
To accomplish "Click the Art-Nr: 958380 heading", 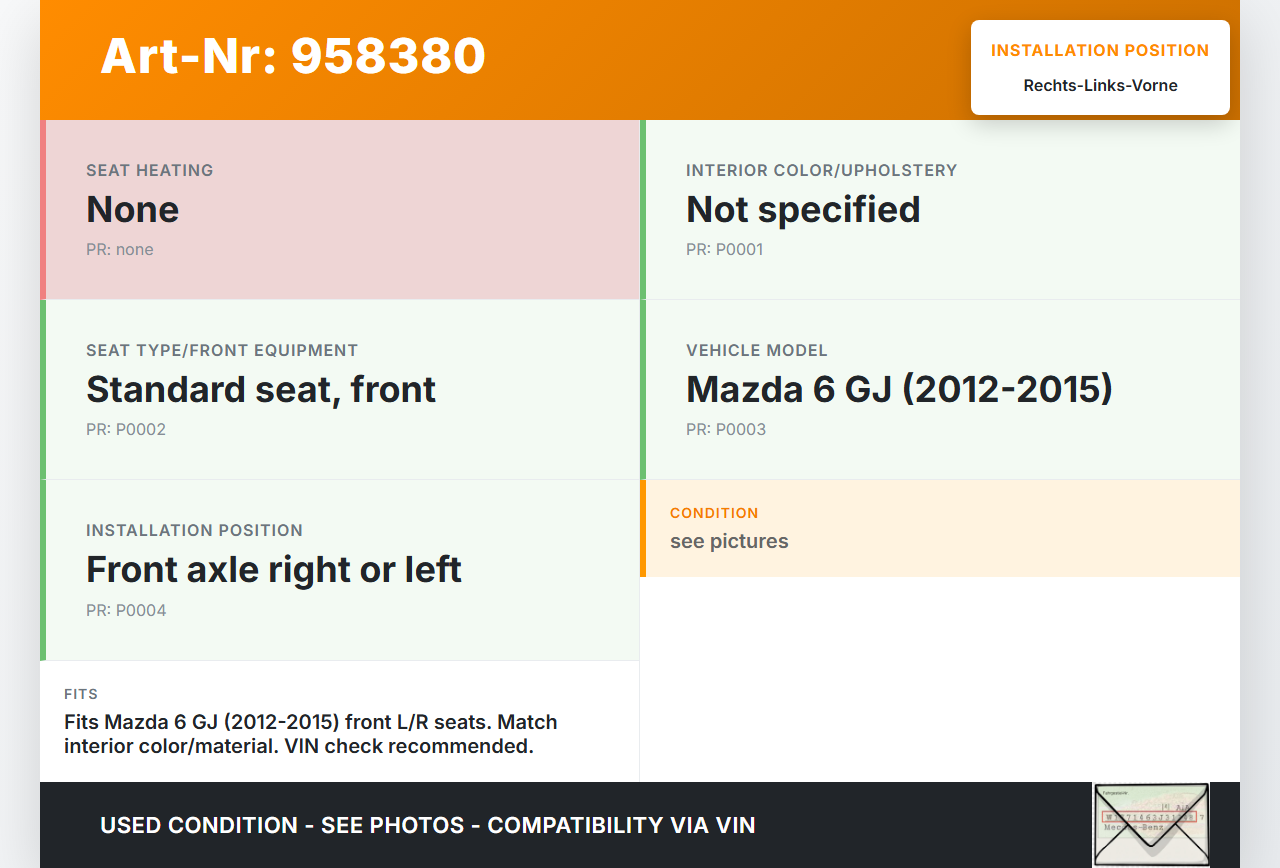I will click(293, 56).
